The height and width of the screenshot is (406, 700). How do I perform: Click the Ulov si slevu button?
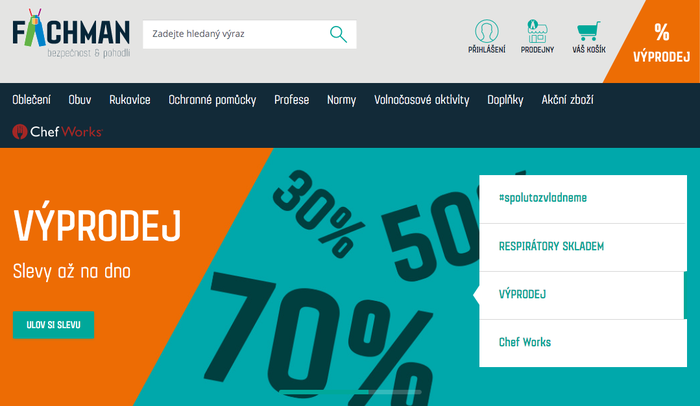[54, 325]
